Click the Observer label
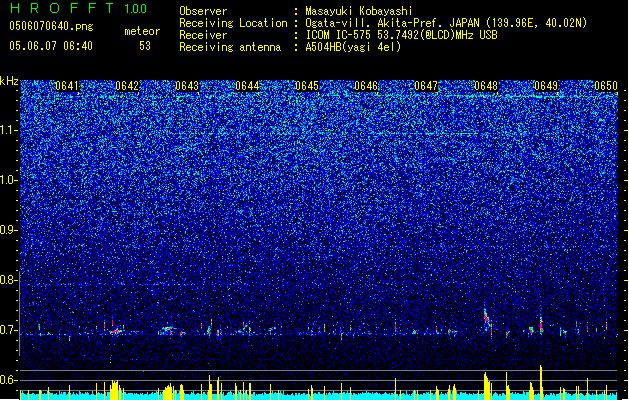Screen dimensions: 629x400 [x=203, y=11]
